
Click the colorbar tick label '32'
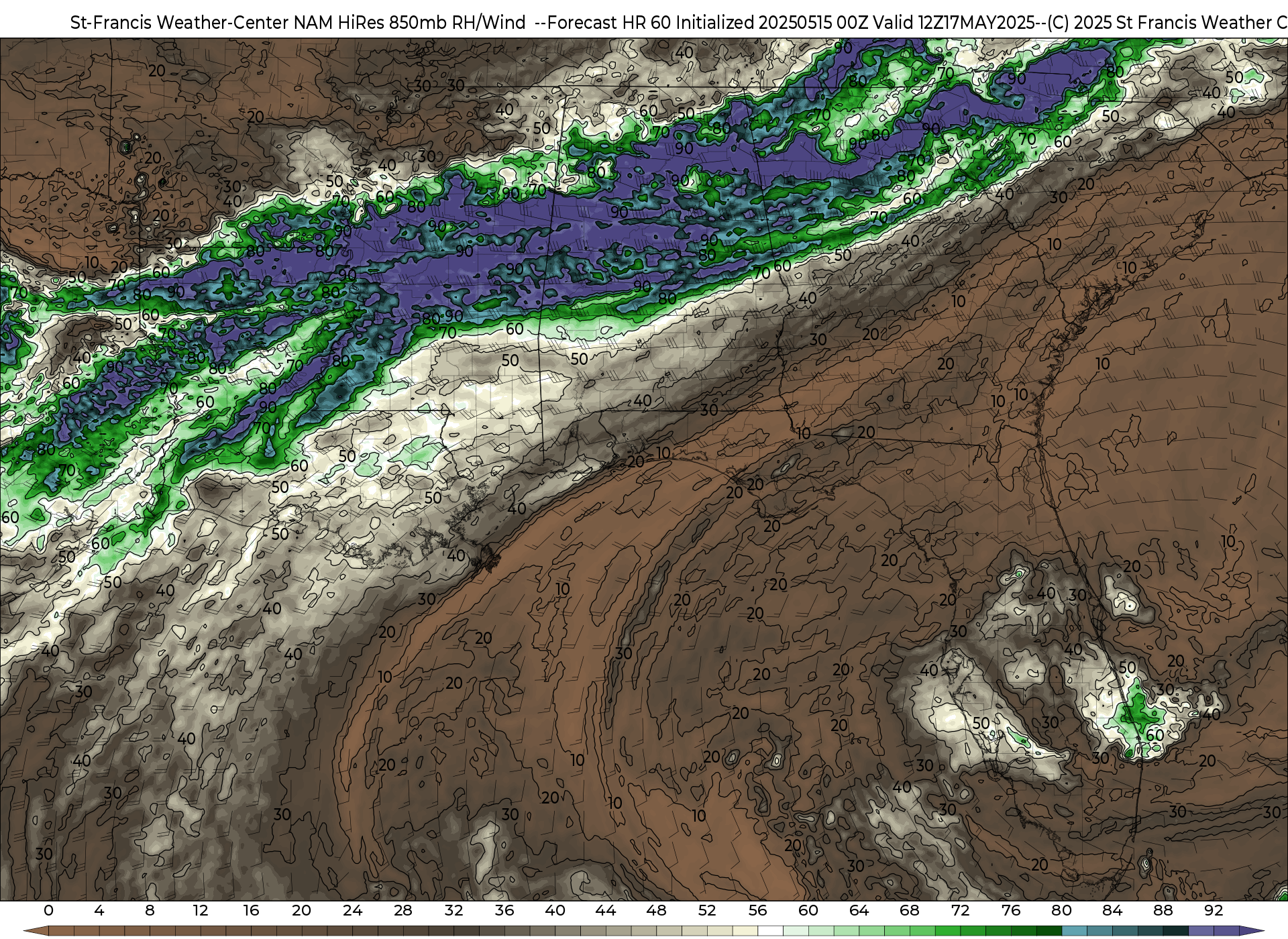tap(453, 910)
